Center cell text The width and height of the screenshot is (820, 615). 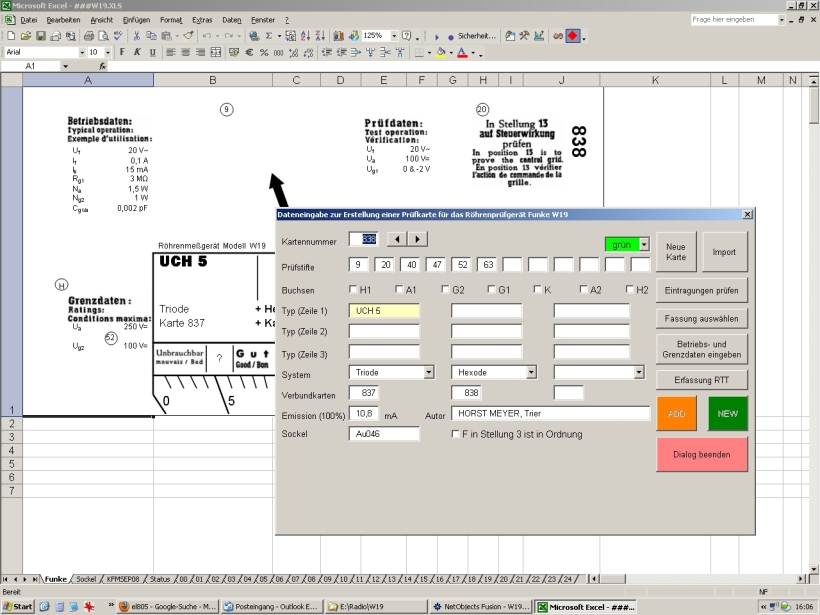tap(185, 52)
